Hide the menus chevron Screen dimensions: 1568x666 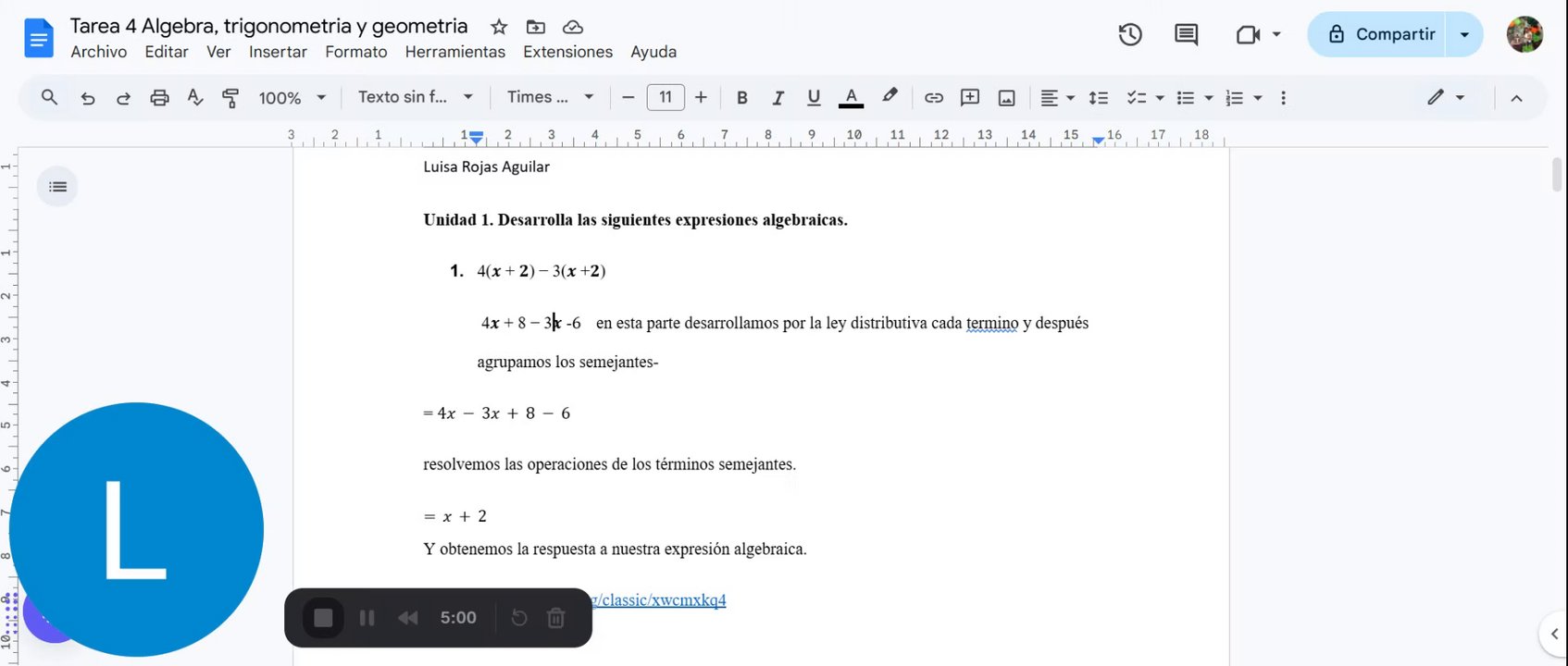(1516, 98)
